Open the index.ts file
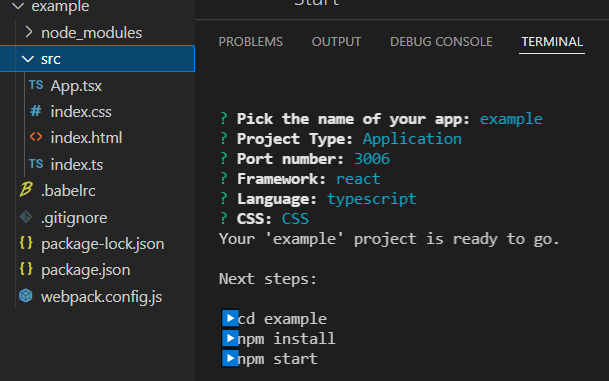This screenshot has height=381, width=609. [x=77, y=165]
